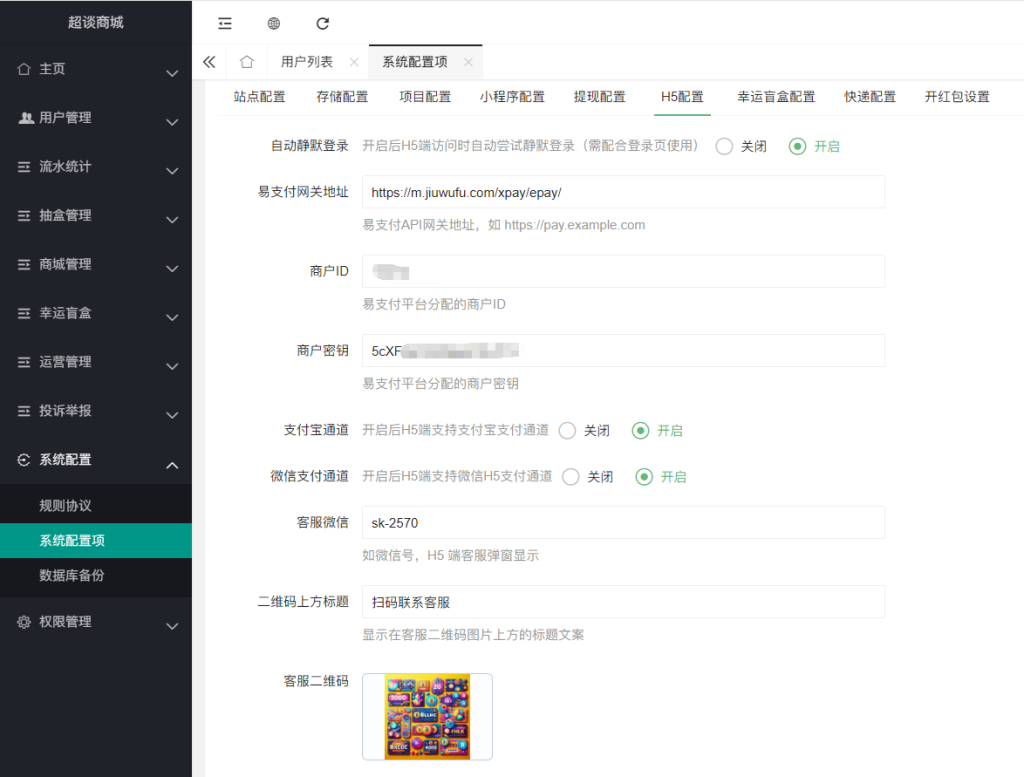Switch to the 提现配置 tab

coord(600,97)
